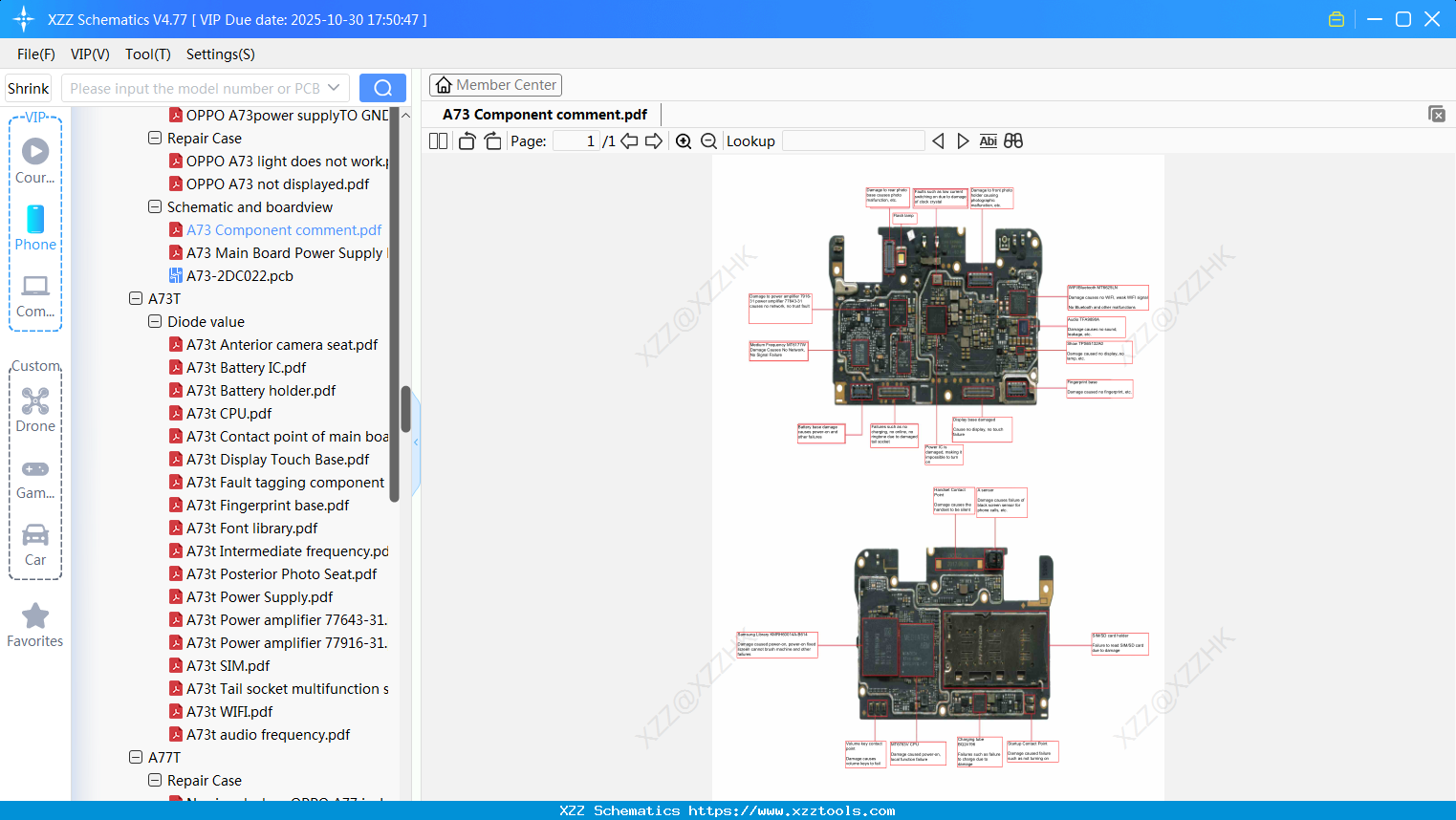
Task: Open the Tool(T) menu
Action: point(147,54)
